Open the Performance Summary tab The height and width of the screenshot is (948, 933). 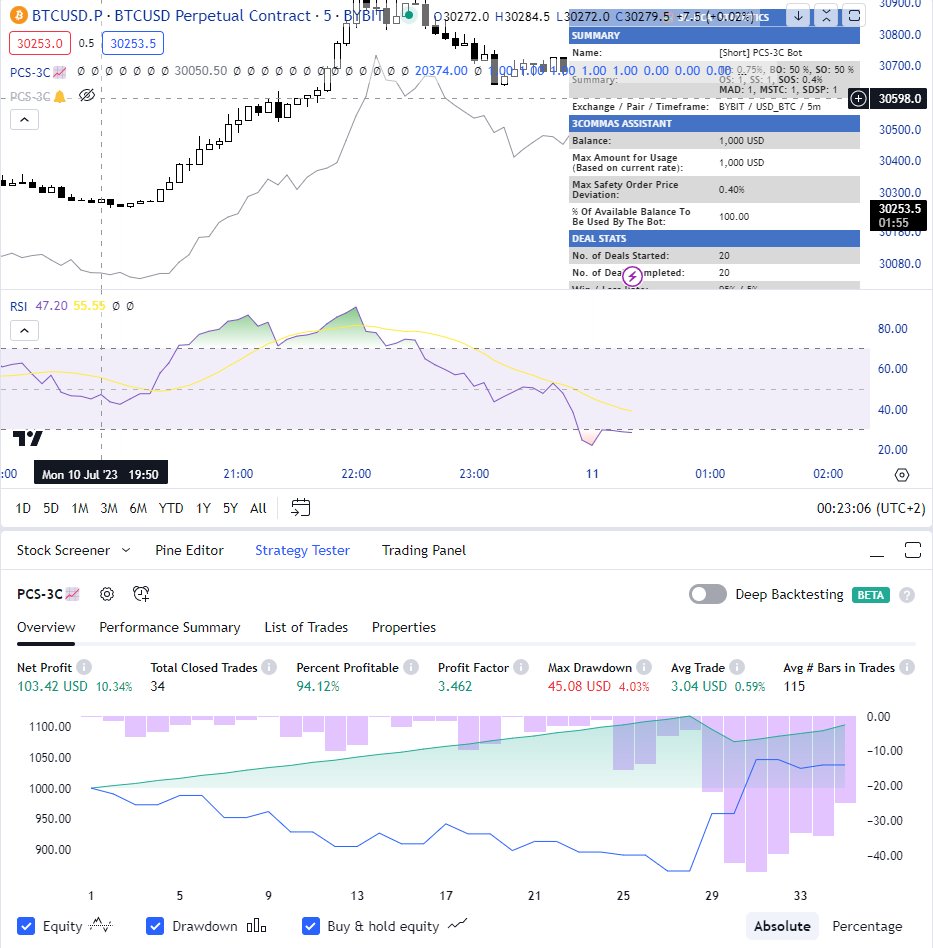point(169,628)
